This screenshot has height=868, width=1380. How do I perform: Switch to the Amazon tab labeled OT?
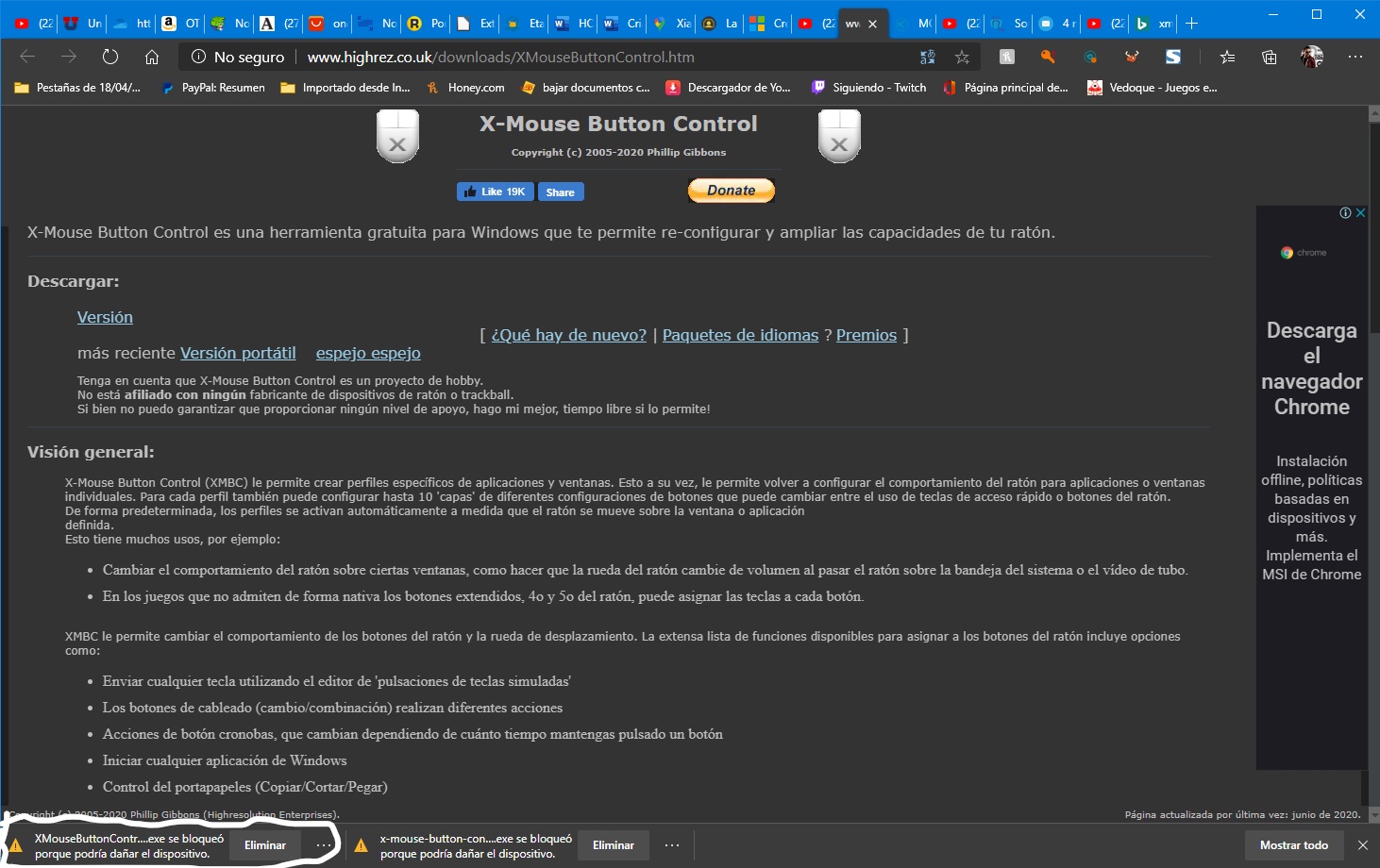click(180, 24)
